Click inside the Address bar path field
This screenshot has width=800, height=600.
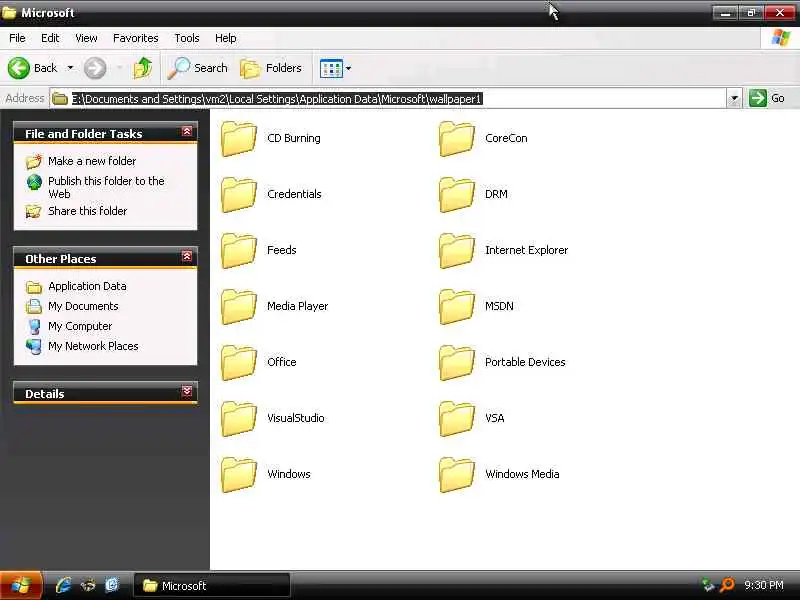[x=388, y=98]
